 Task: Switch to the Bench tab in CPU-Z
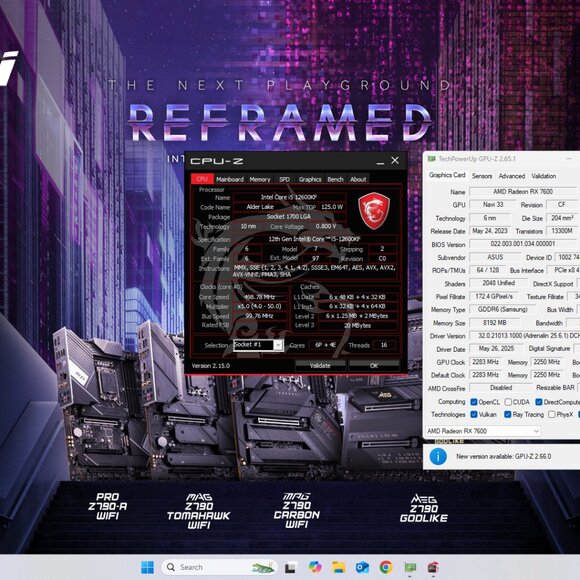(x=335, y=179)
